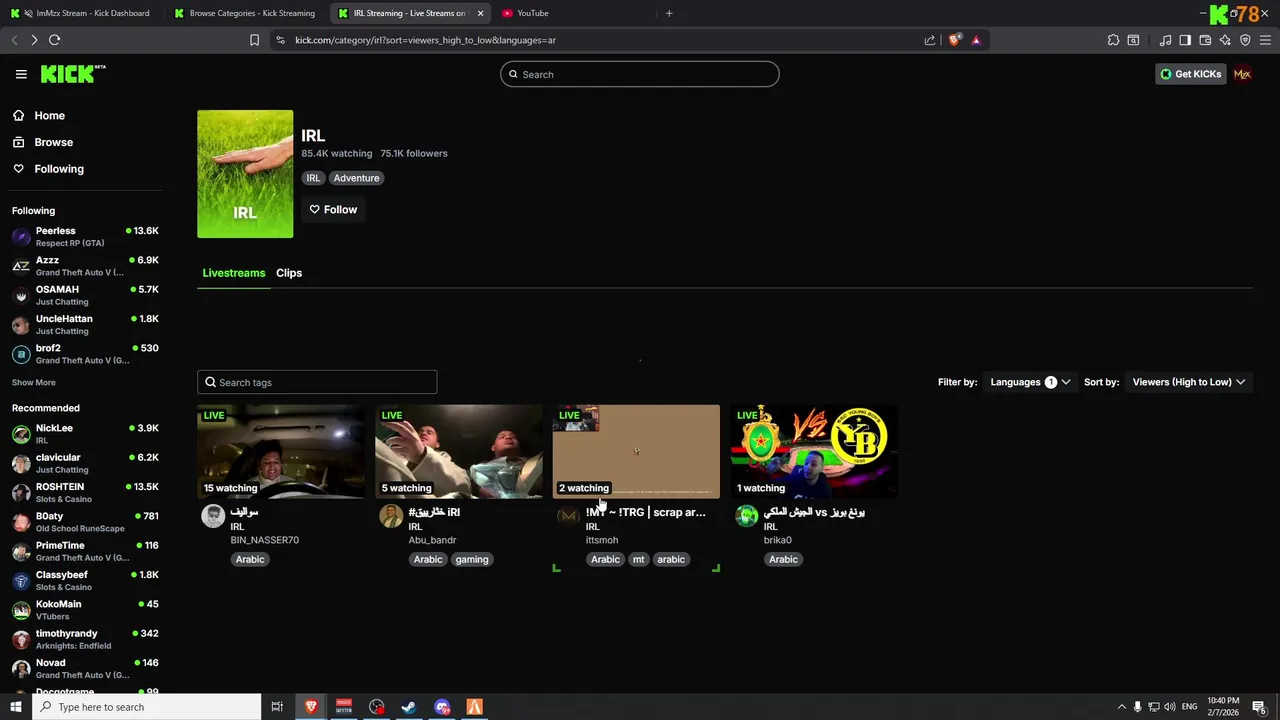Click the Adventure category tag
1280x720 pixels.
pyautogui.click(x=356, y=178)
